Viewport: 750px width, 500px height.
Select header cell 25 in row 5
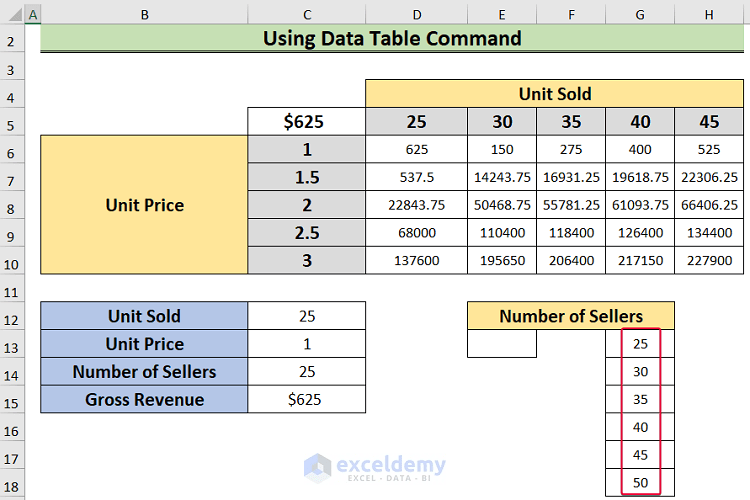pos(417,122)
